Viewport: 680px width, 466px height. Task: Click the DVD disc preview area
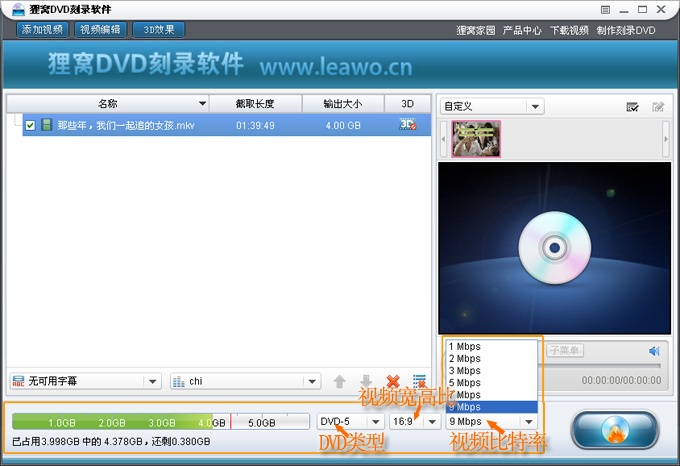[x=555, y=248]
